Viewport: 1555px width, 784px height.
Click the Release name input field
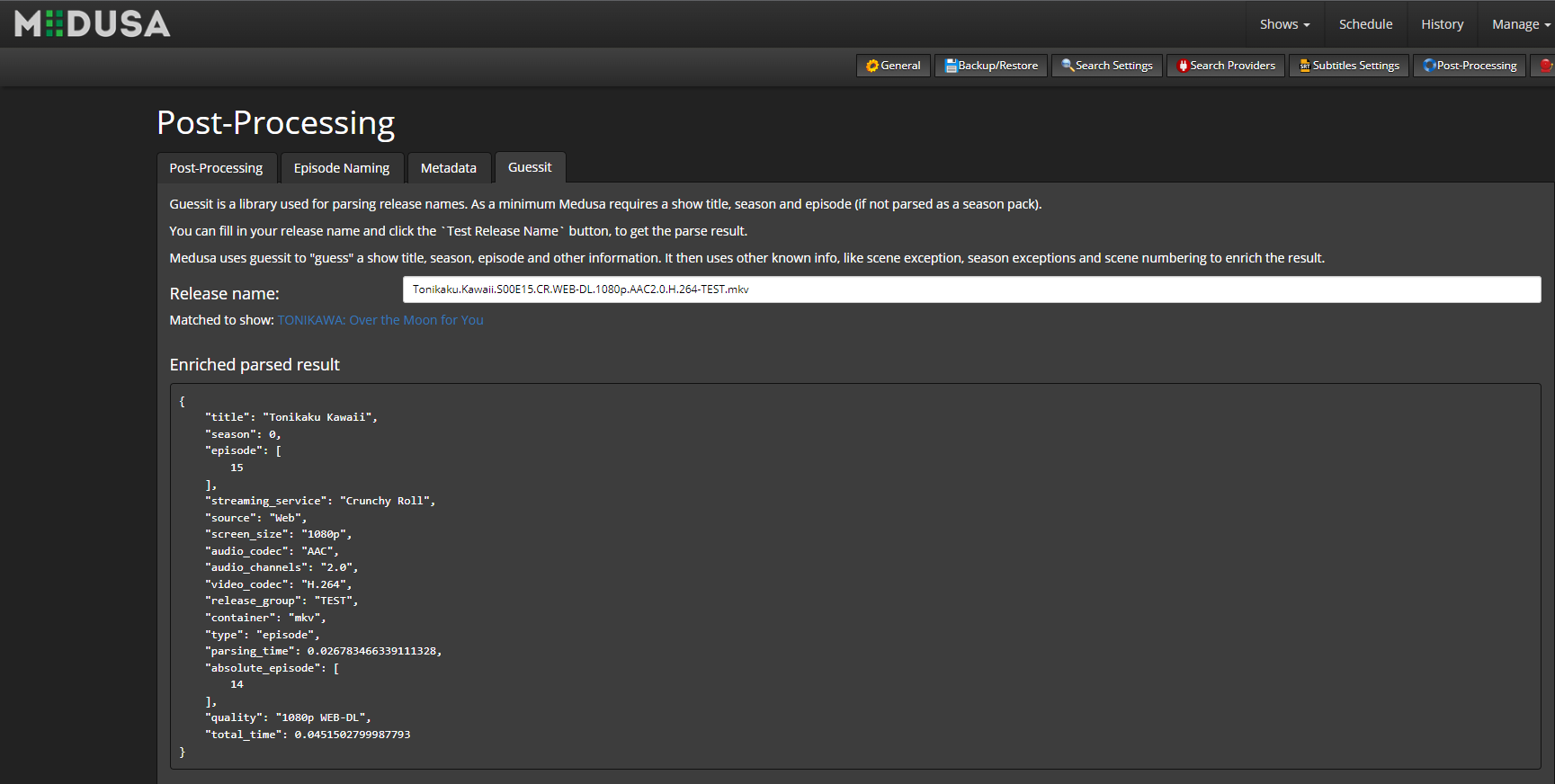click(x=971, y=290)
